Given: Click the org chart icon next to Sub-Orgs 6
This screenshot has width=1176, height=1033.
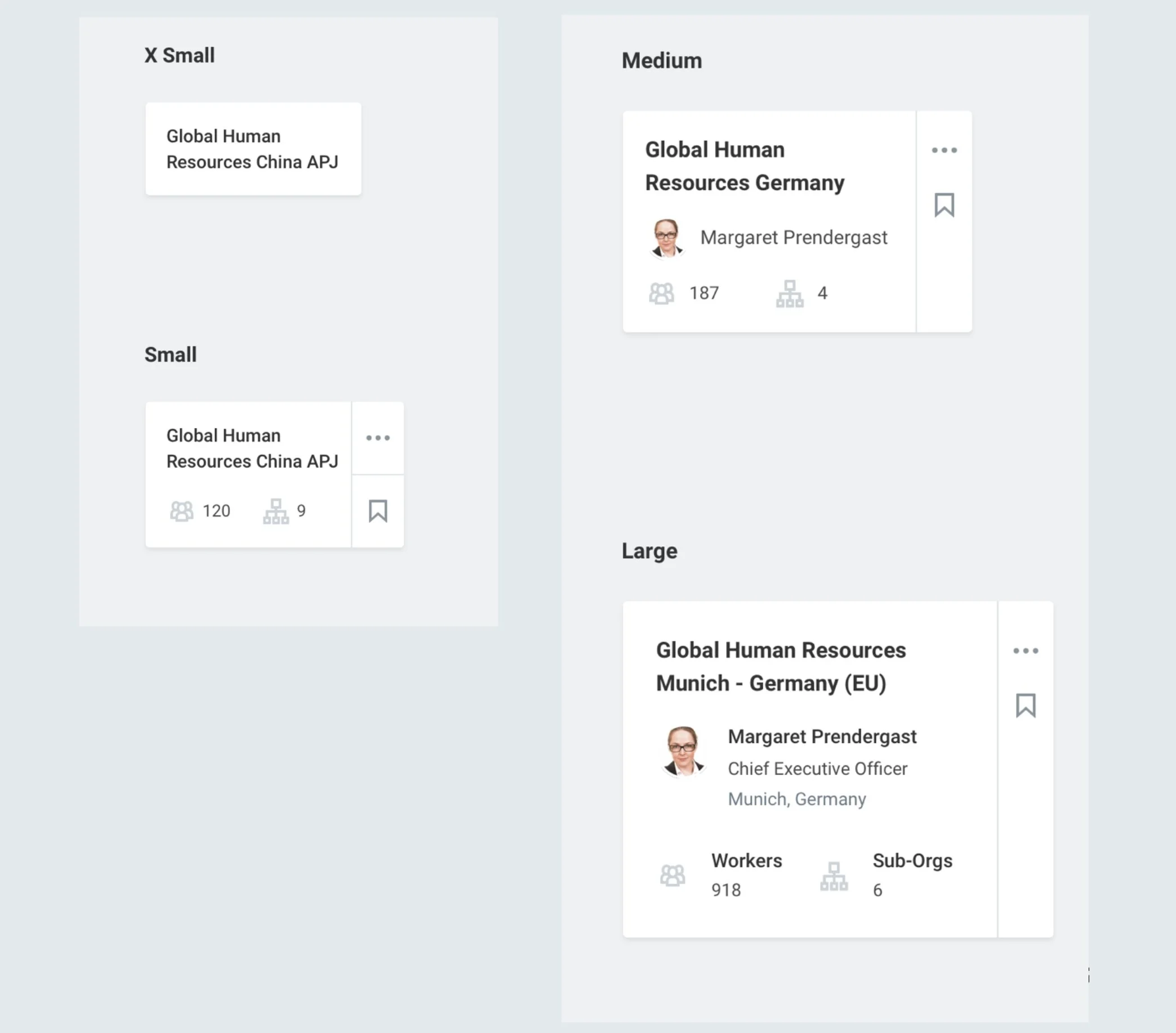Looking at the screenshot, I should pos(834,876).
